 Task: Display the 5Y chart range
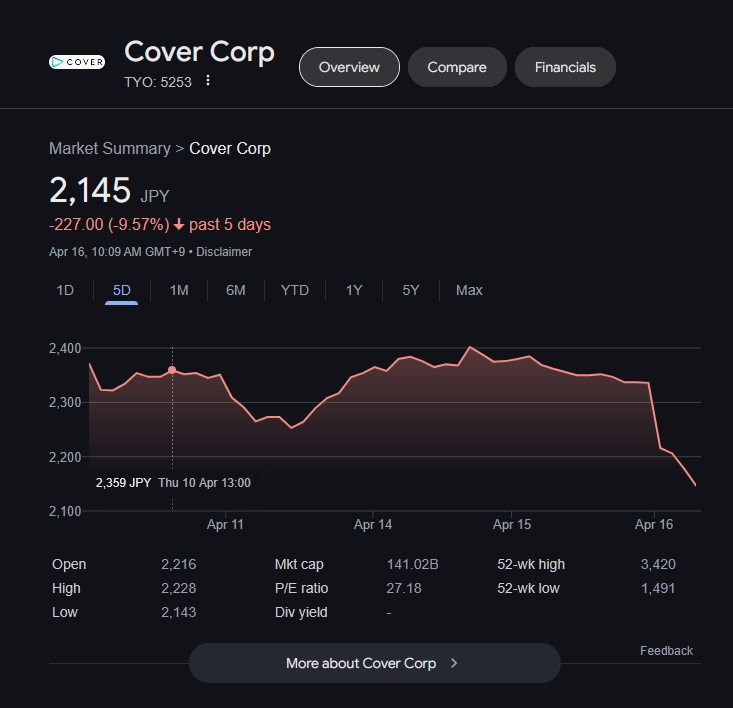[x=411, y=290]
